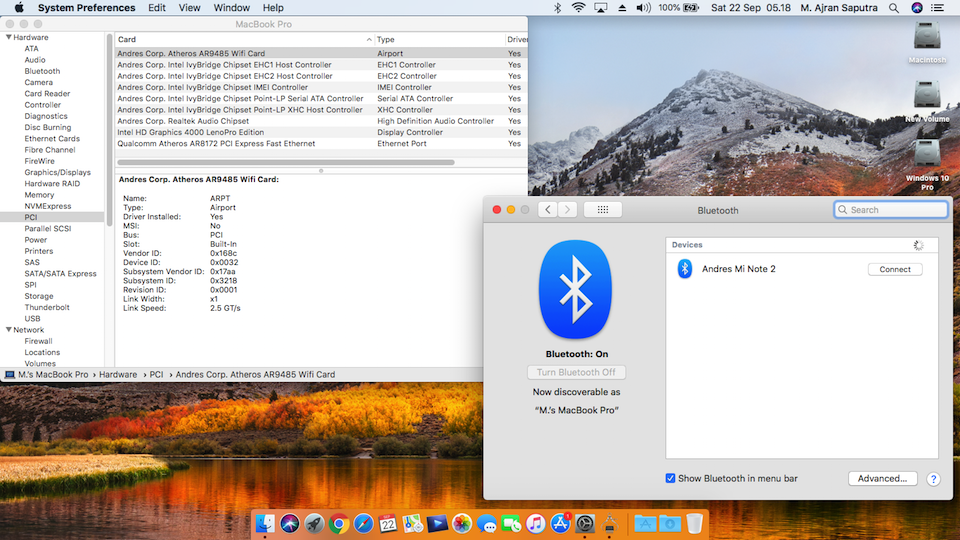Viewport: 960px width, 540px height.
Task: Open Spotlight search magnifier in menu bar
Action: pyautogui.click(x=895, y=8)
